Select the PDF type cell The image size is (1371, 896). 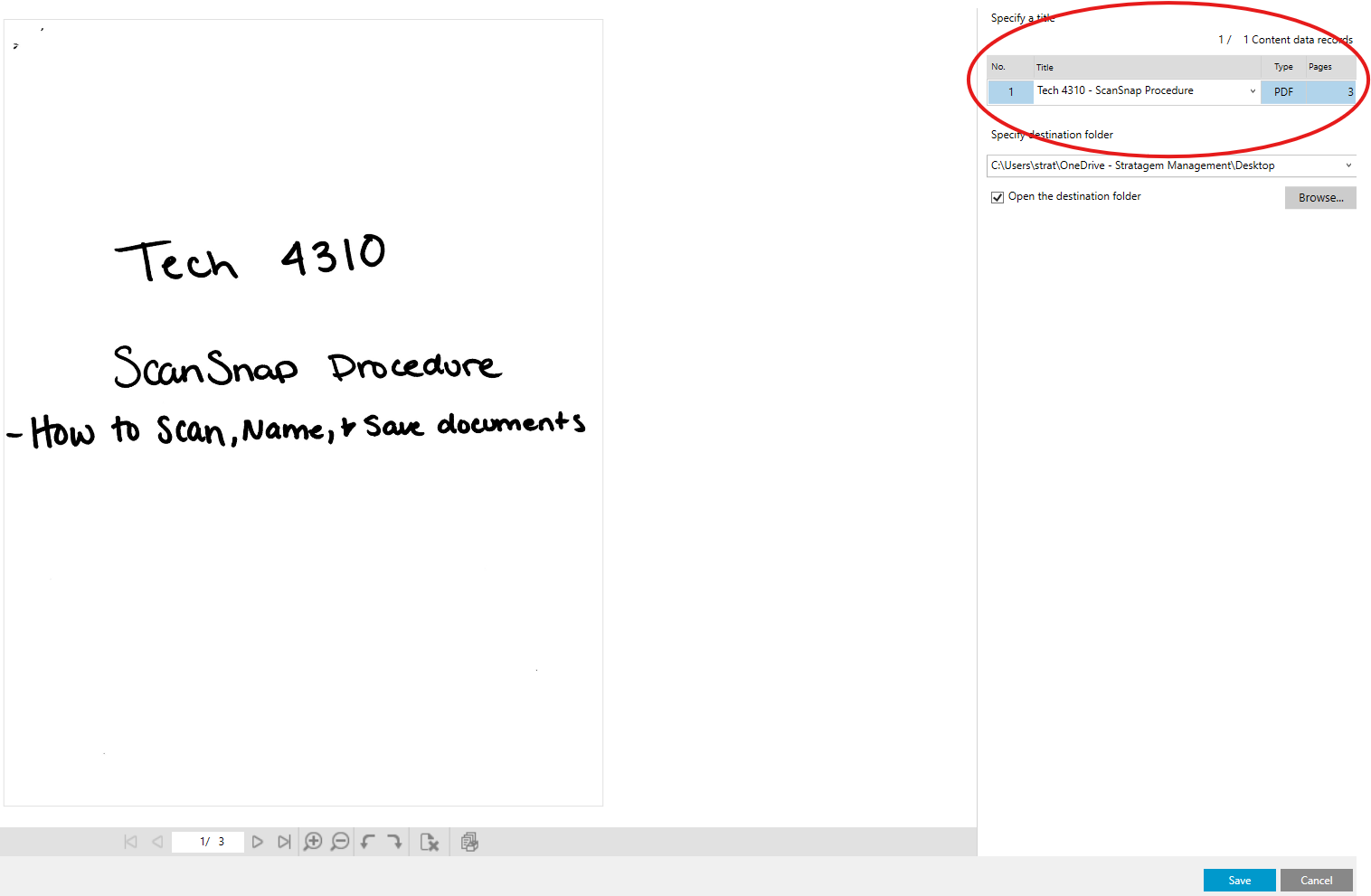[1283, 92]
